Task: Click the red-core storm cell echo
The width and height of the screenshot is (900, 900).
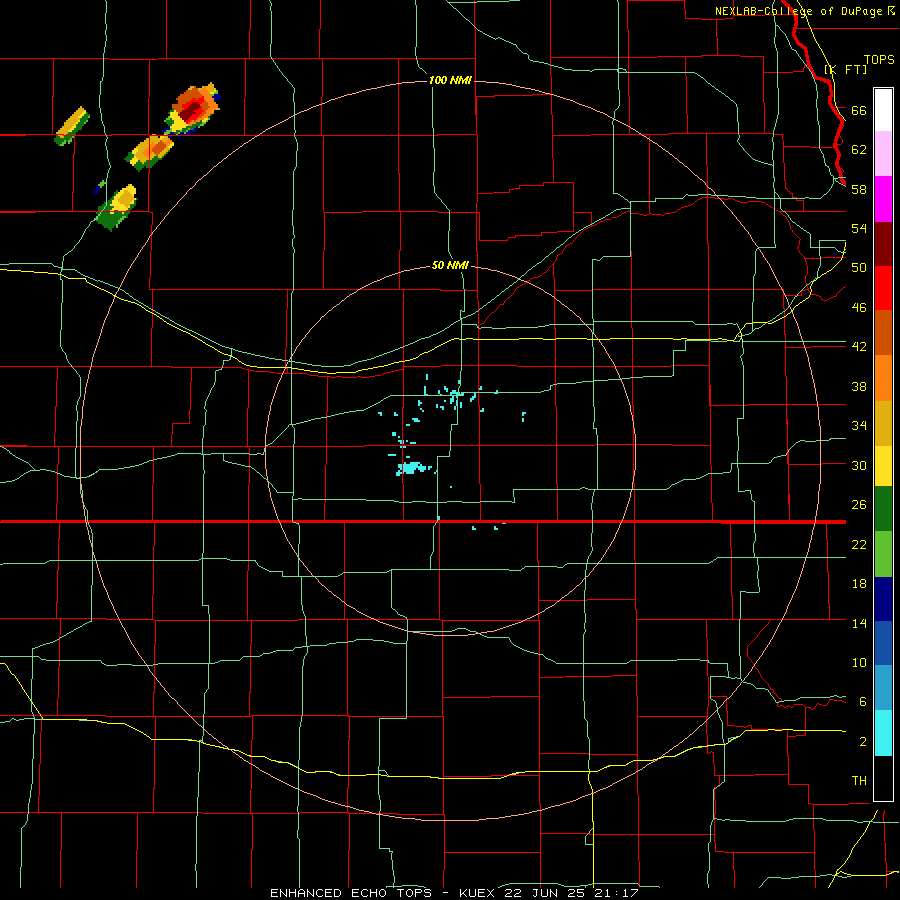Action: coord(192,108)
